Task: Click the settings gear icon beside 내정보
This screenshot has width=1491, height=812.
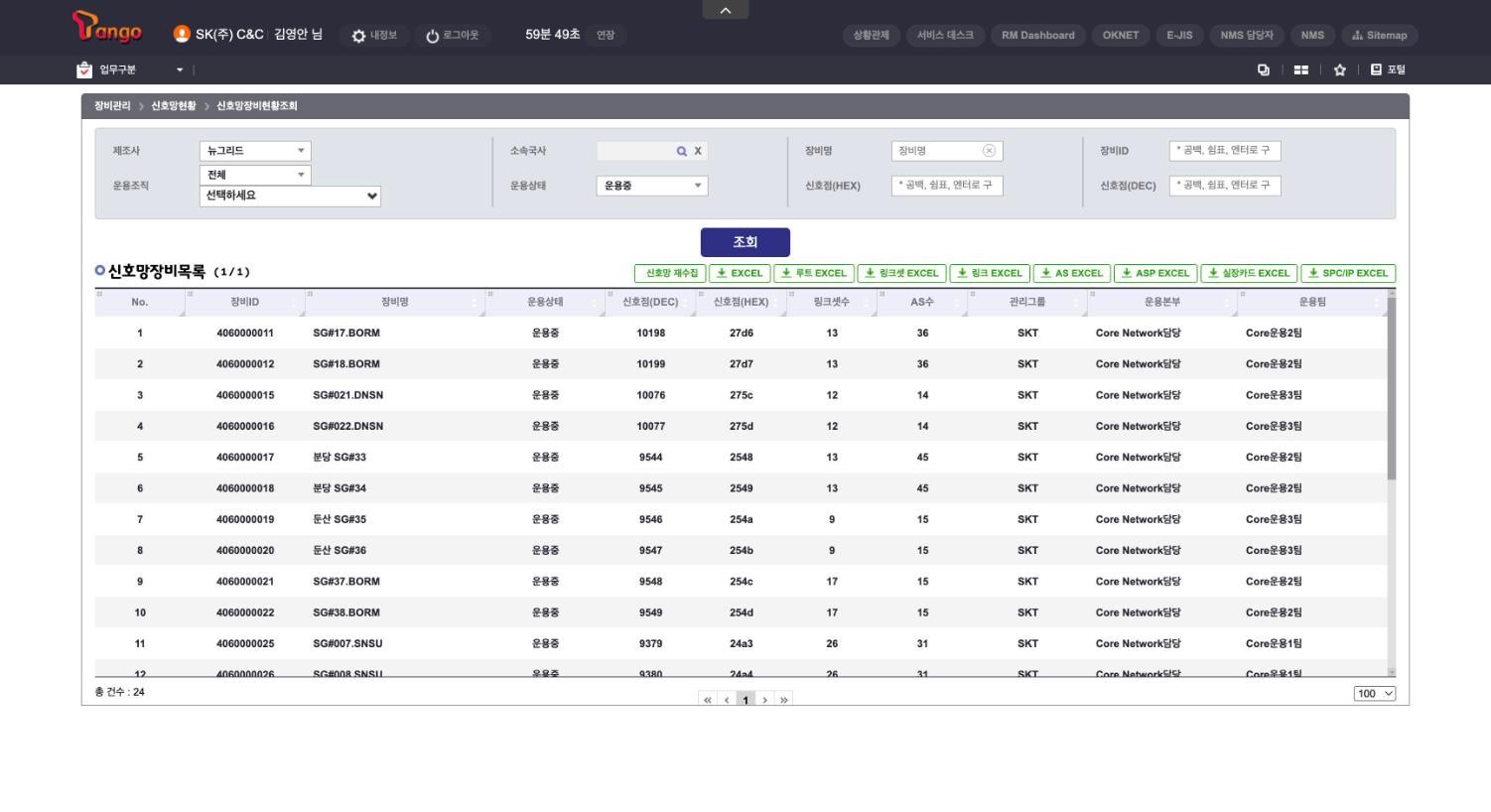Action: click(x=358, y=36)
